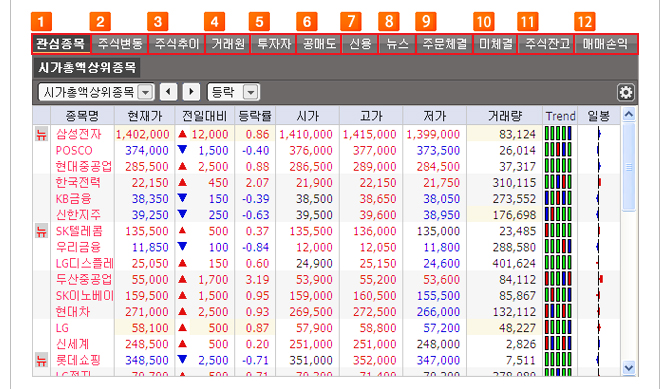Select the POSCO stock name
The height and width of the screenshot is (389, 670).
point(74,150)
